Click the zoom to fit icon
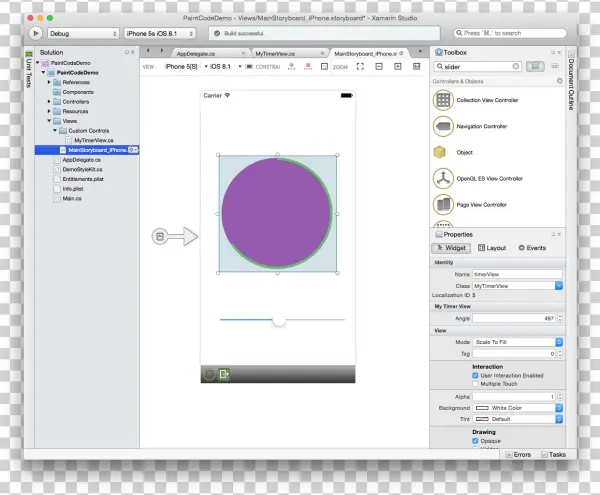This screenshot has height=495, width=600. coord(360,67)
